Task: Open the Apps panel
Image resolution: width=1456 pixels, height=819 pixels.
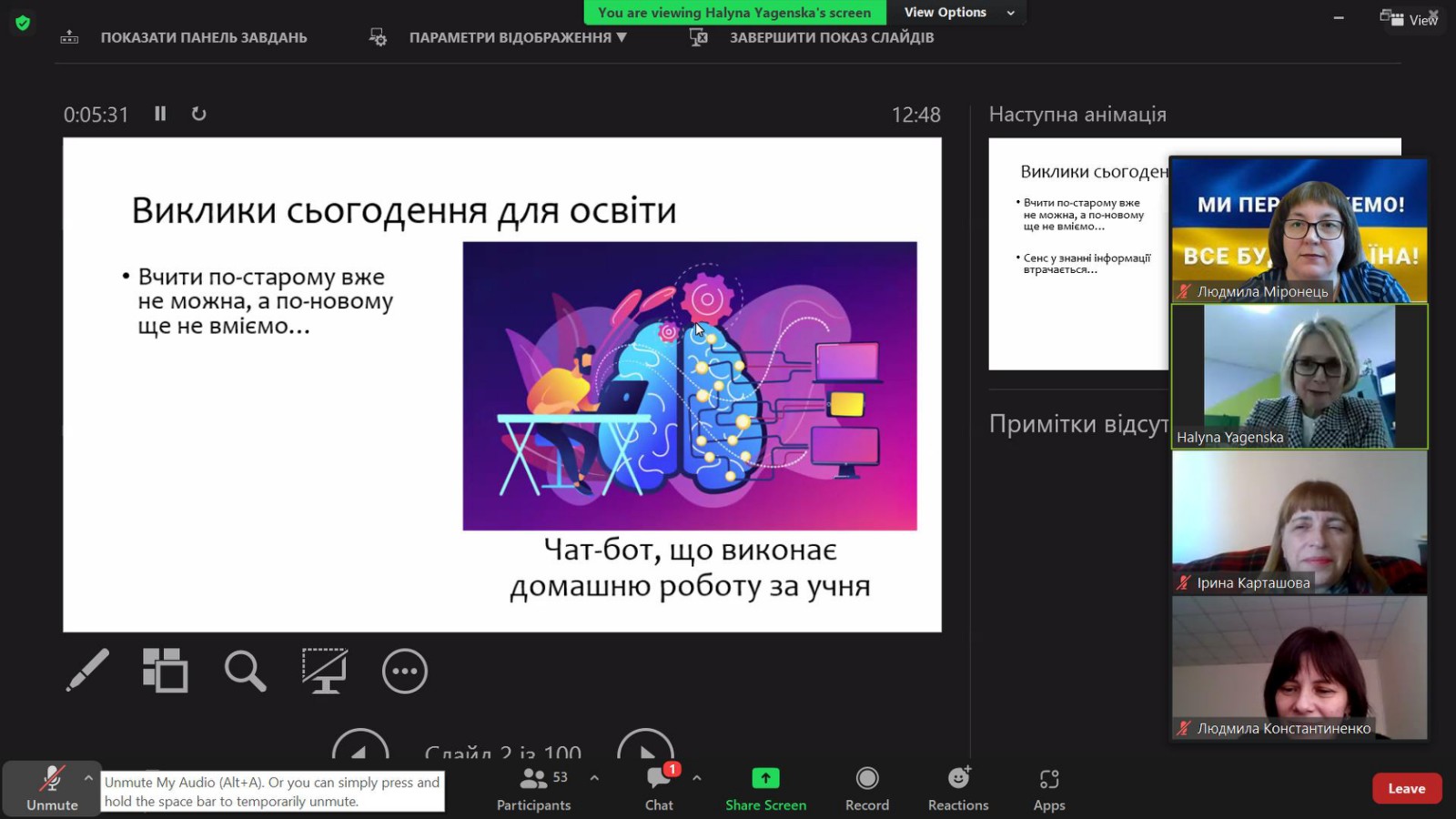Action: pos(1048,788)
